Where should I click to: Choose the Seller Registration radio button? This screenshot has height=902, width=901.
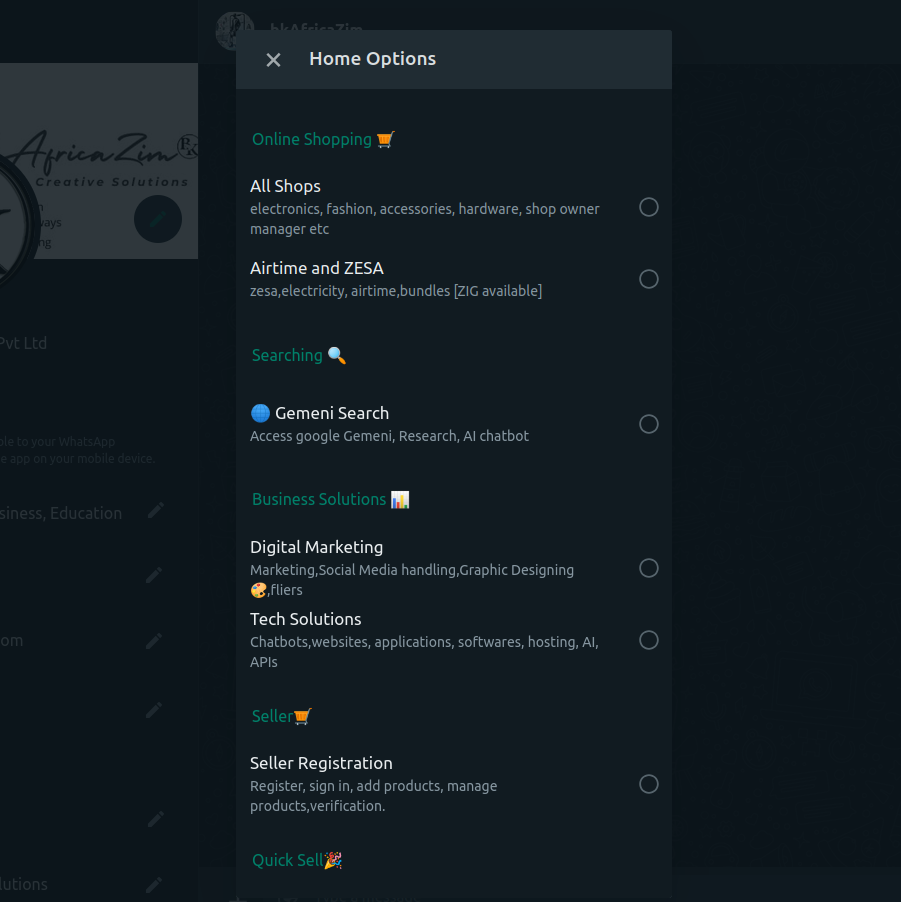(649, 784)
